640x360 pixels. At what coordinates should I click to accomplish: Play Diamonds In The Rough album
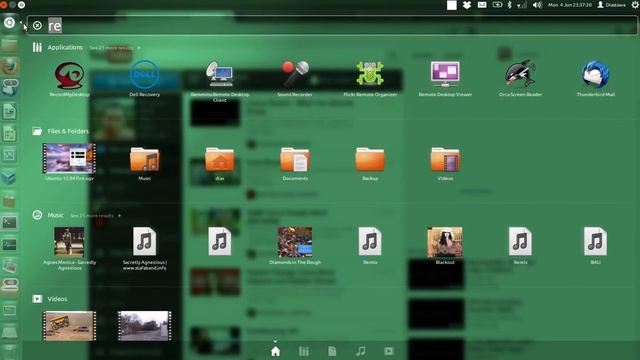tap(295, 245)
